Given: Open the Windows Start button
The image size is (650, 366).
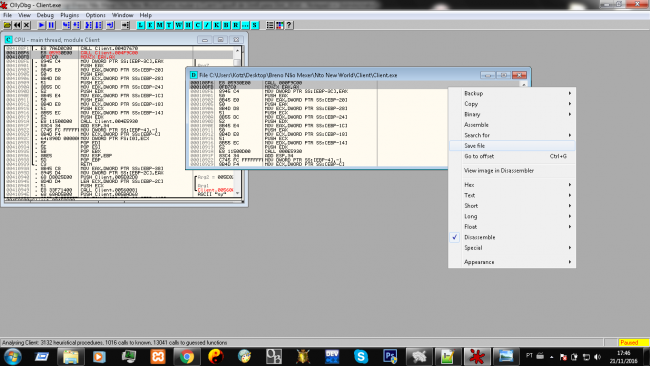Looking at the screenshot, I should point(12,356).
